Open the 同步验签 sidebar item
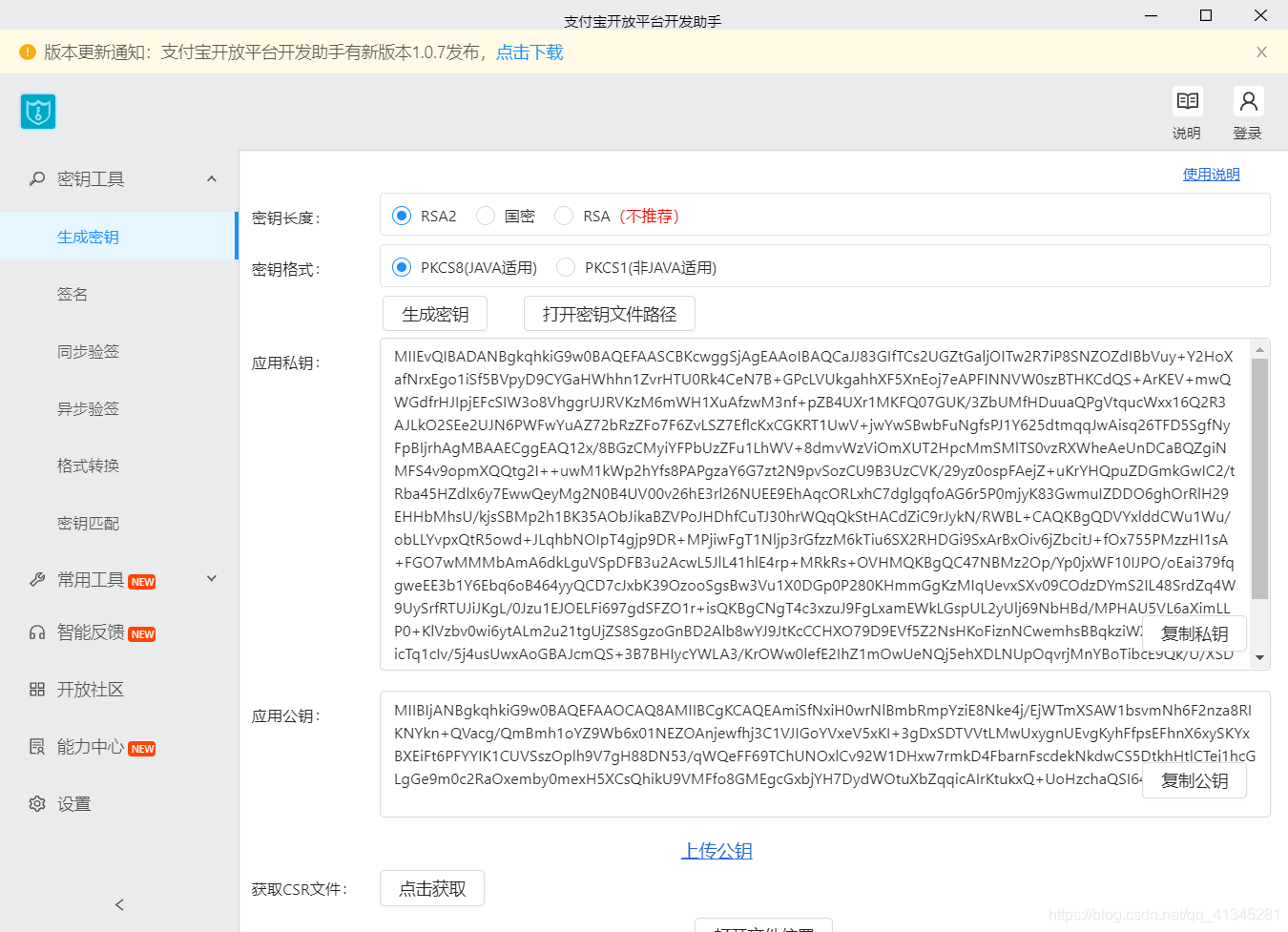 pos(88,351)
